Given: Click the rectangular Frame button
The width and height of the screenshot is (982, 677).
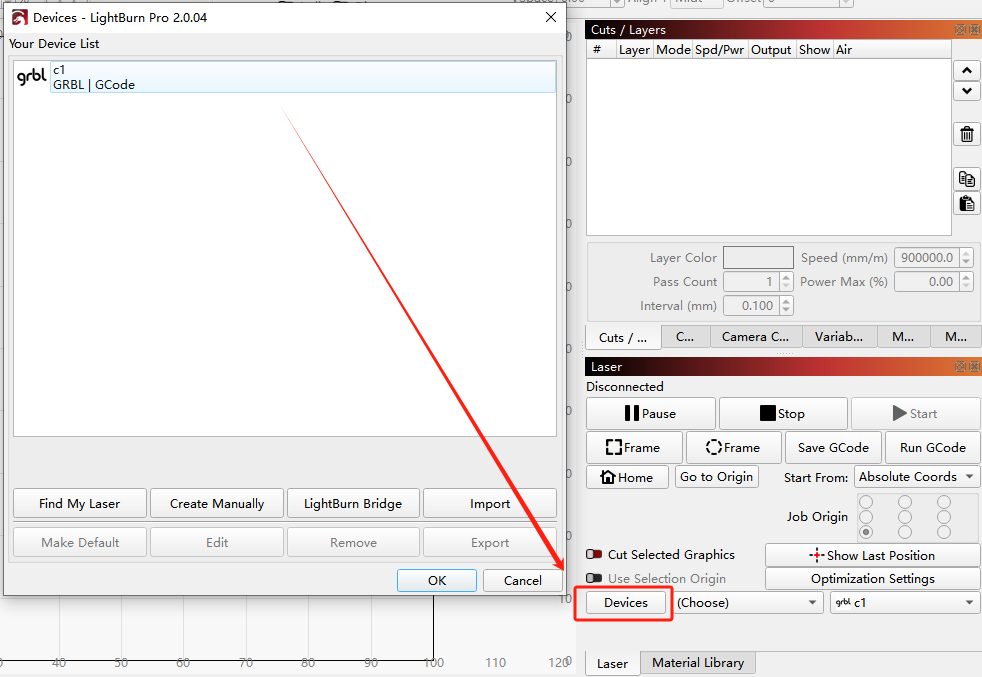Looking at the screenshot, I should pos(634,447).
